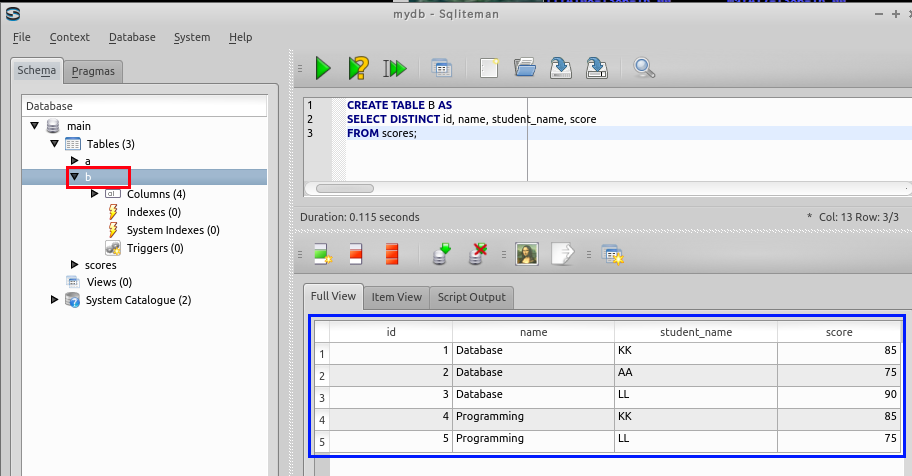Click the 'Duration: 0.115 seconds' status text
Image resolution: width=912 pixels, height=476 pixels.
[359, 217]
